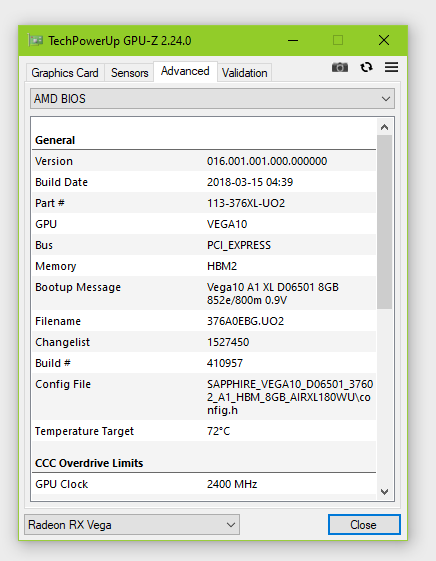Click the scrollbar up arrow
The width and height of the screenshot is (436, 561).
click(x=384, y=127)
